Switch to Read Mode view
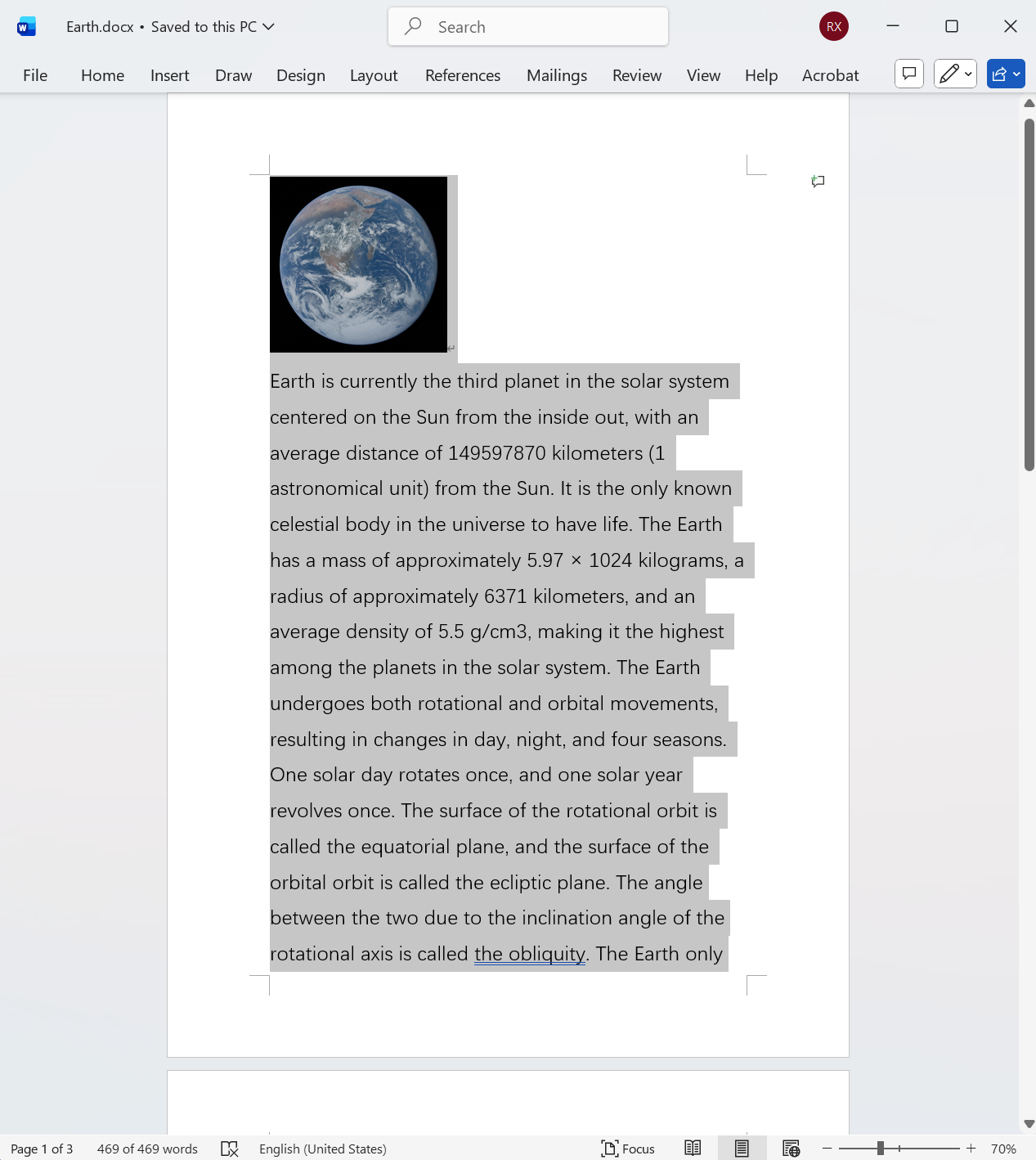This screenshot has width=1036, height=1160. pyautogui.click(x=693, y=1149)
